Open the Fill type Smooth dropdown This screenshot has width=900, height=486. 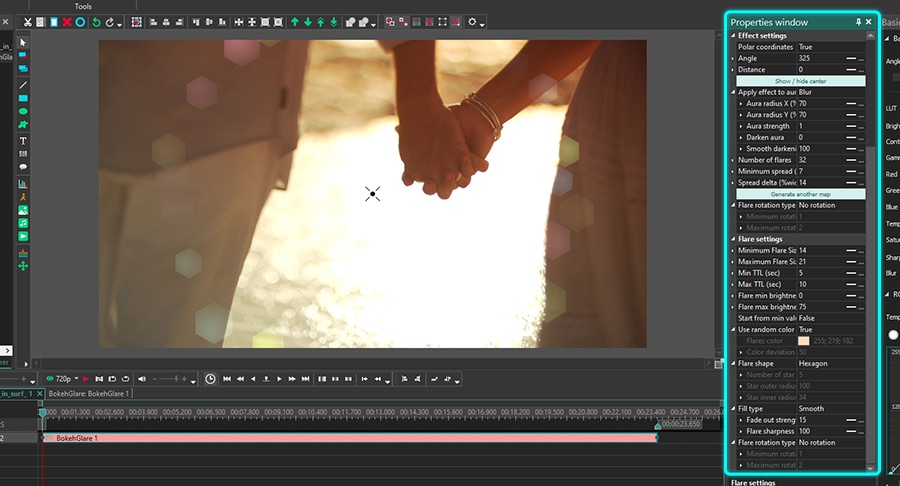pyautogui.click(x=831, y=409)
